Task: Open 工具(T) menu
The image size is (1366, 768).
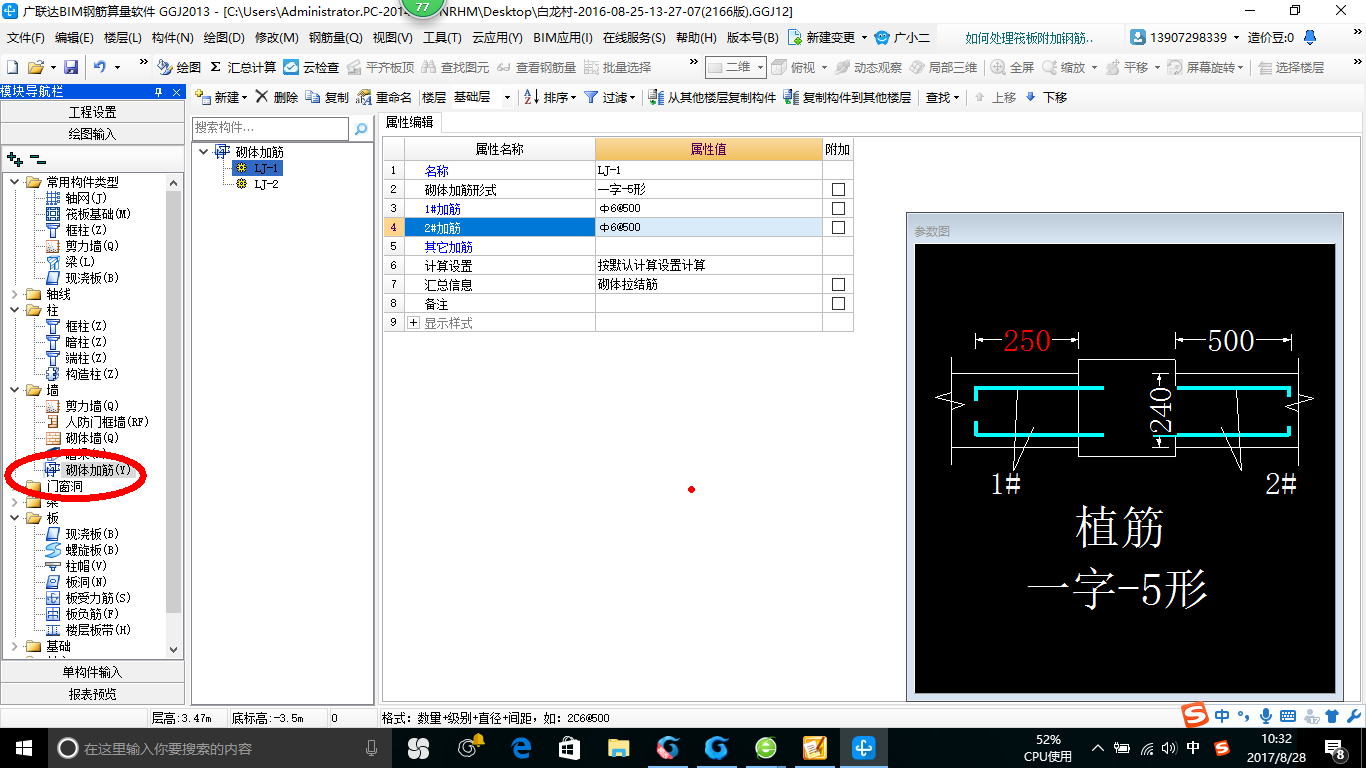Action: pyautogui.click(x=442, y=38)
